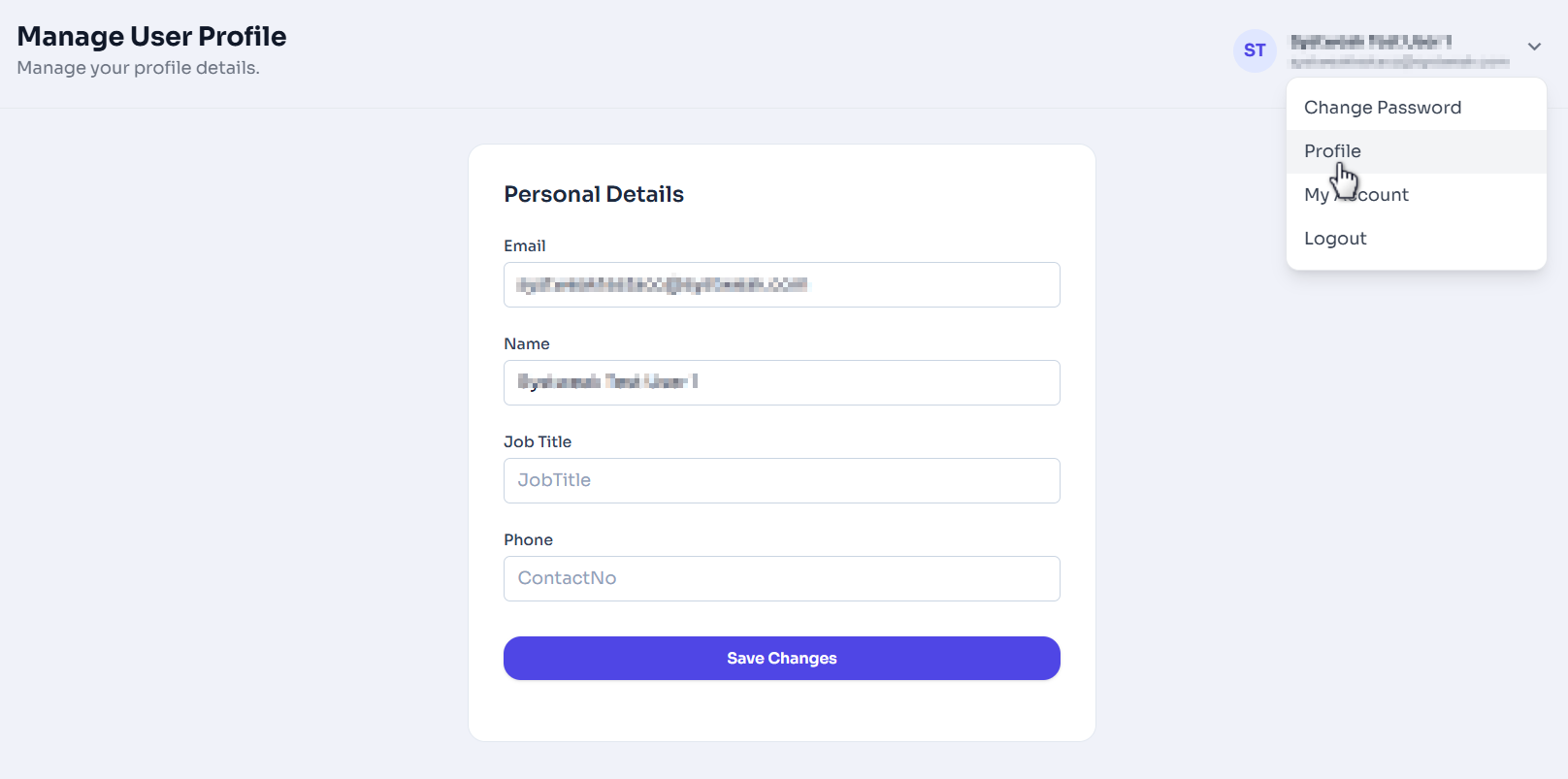
Task: Select Profile from the dropdown menu
Action: pos(1331,150)
